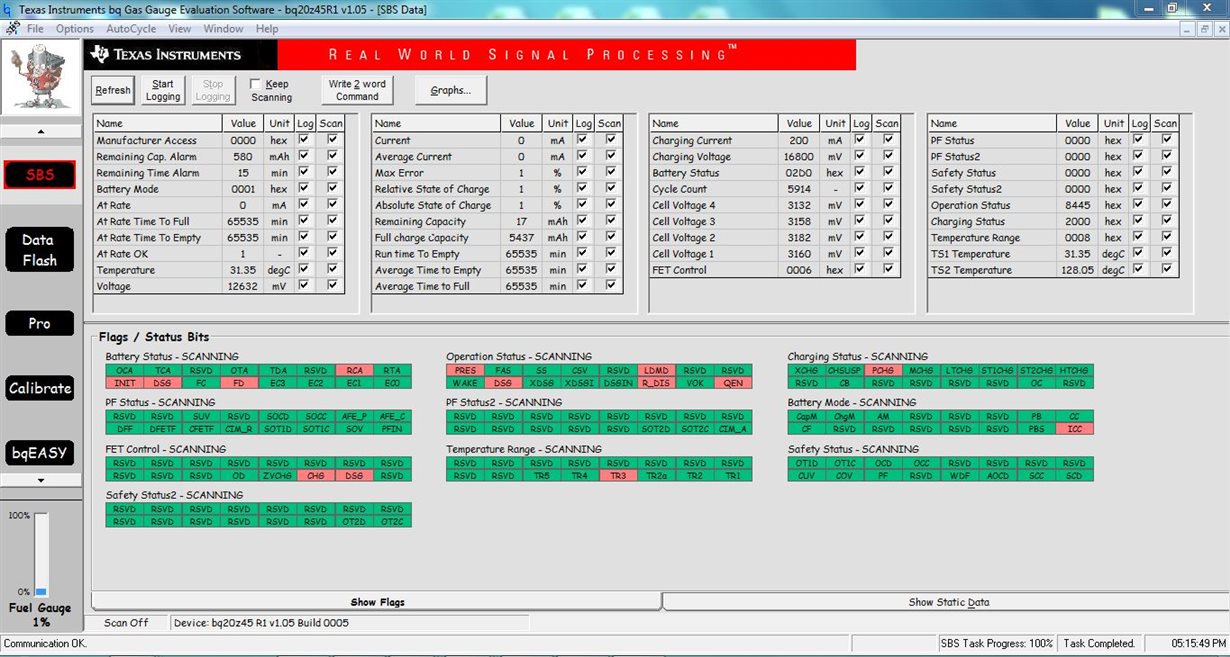The height and width of the screenshot is (657, 1230).
Task: Click the PRES flag in Operation Status
Action: click(465, 370)
